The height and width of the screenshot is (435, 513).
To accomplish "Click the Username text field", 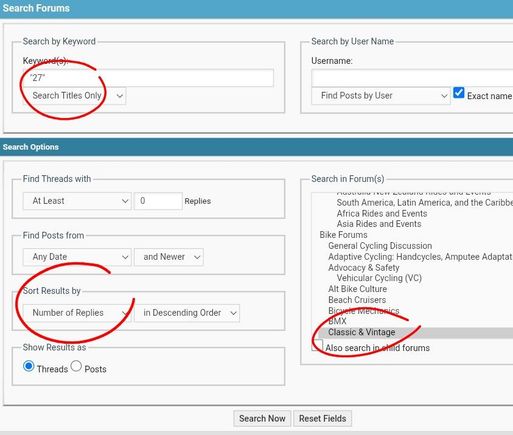I will (412, 78).
